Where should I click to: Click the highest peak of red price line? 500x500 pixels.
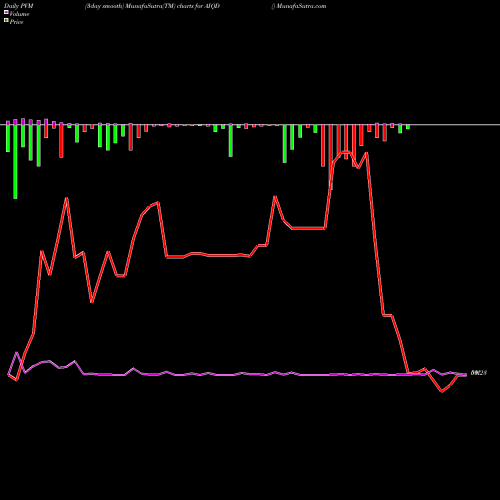[x=345, y=152]
